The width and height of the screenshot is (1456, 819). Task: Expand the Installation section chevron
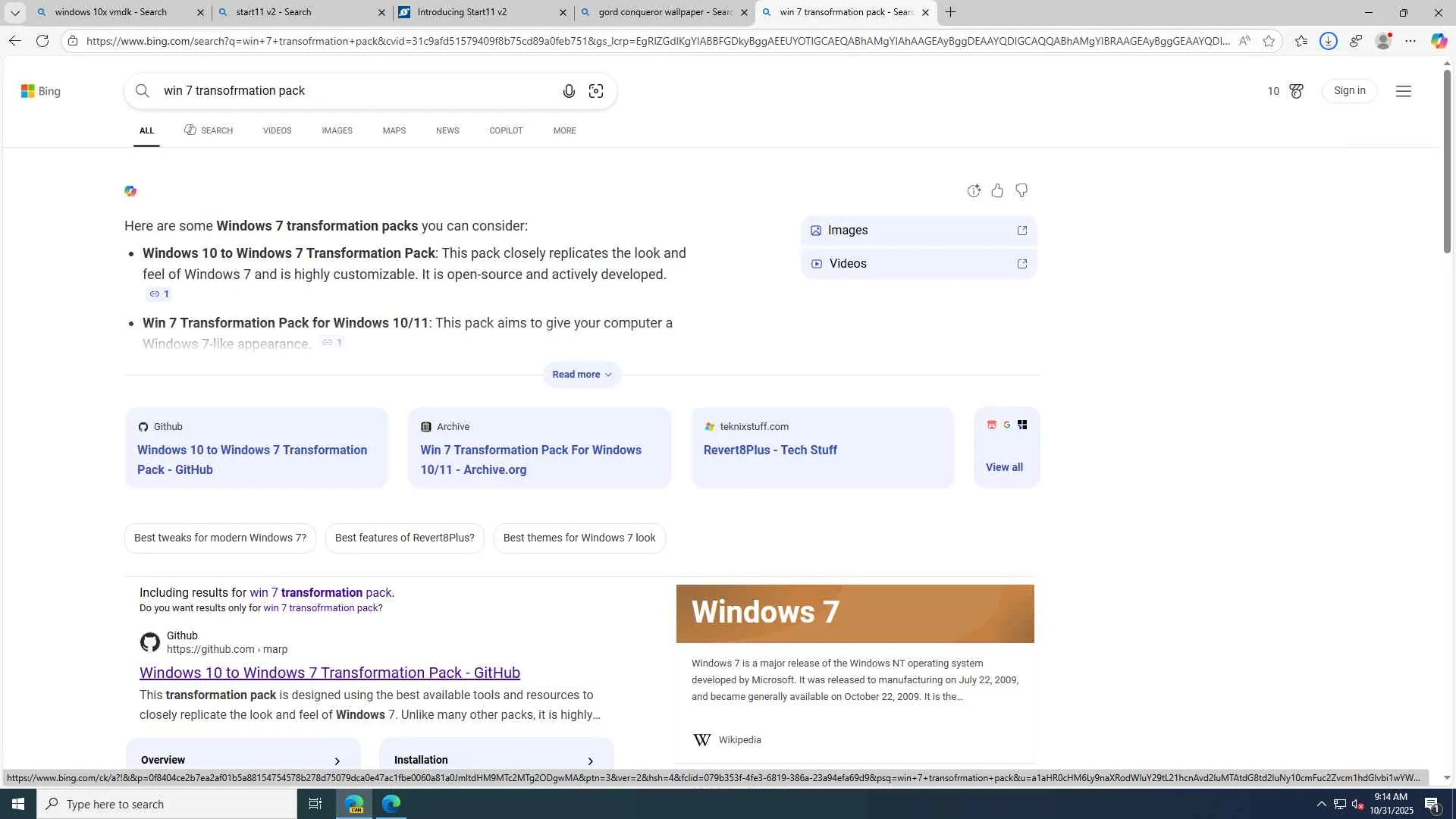[x=591, y=761]
